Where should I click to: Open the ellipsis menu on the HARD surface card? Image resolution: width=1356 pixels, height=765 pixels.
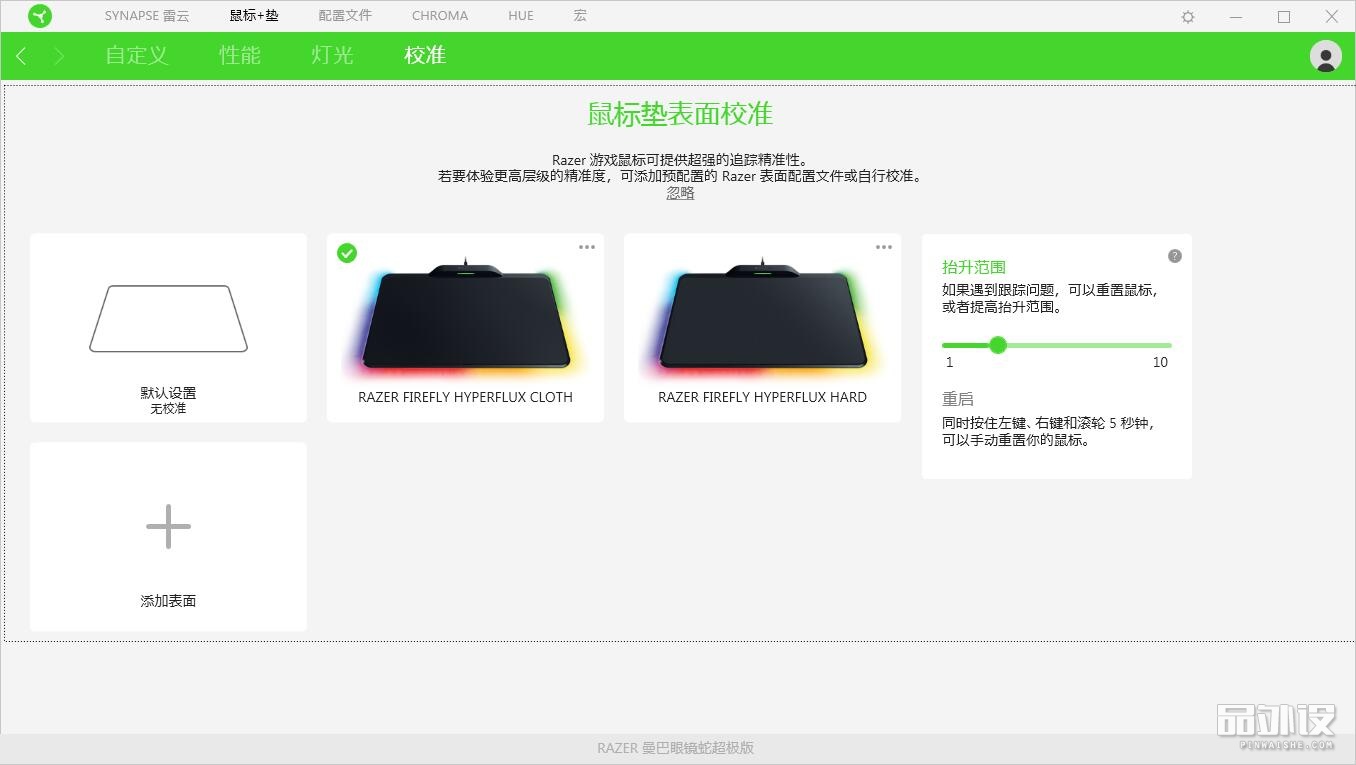tap(883, 246)
